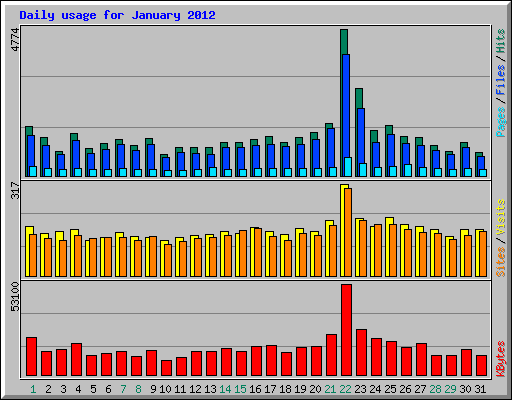Select the red KBytes bar for day 22
The image size is (512, 400).
pos(346,330)
